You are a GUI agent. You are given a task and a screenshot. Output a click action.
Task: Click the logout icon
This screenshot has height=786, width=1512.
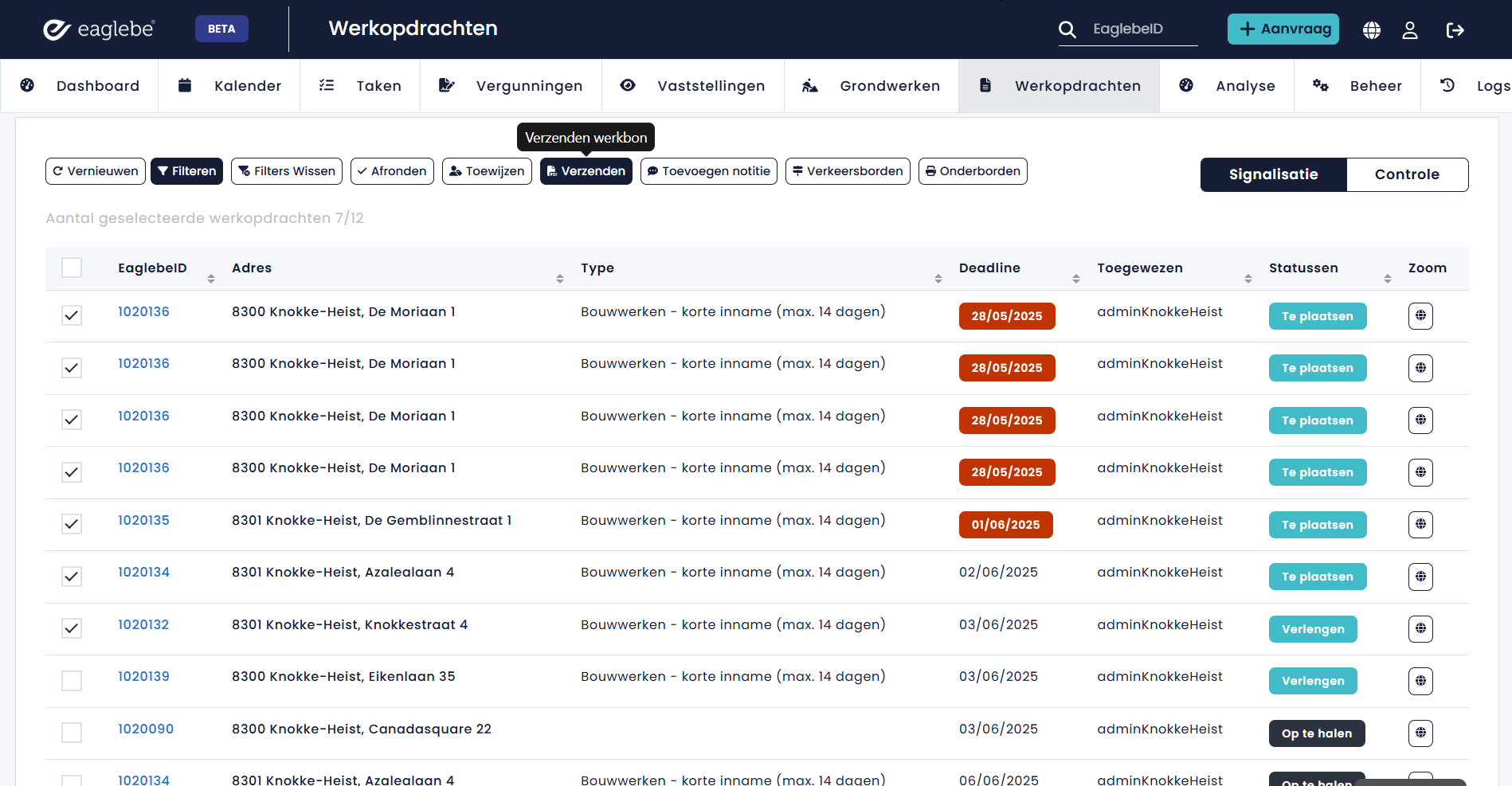(x=1455, y=30)
